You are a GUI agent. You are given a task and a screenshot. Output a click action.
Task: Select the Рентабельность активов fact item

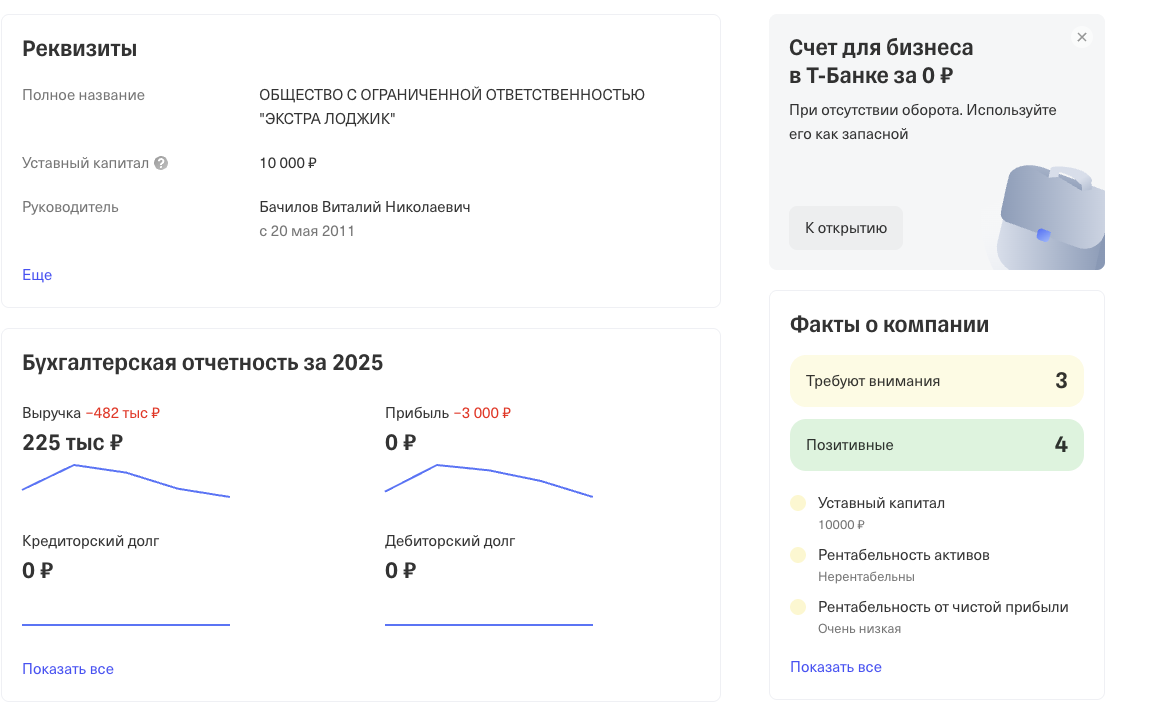[903, 565]
